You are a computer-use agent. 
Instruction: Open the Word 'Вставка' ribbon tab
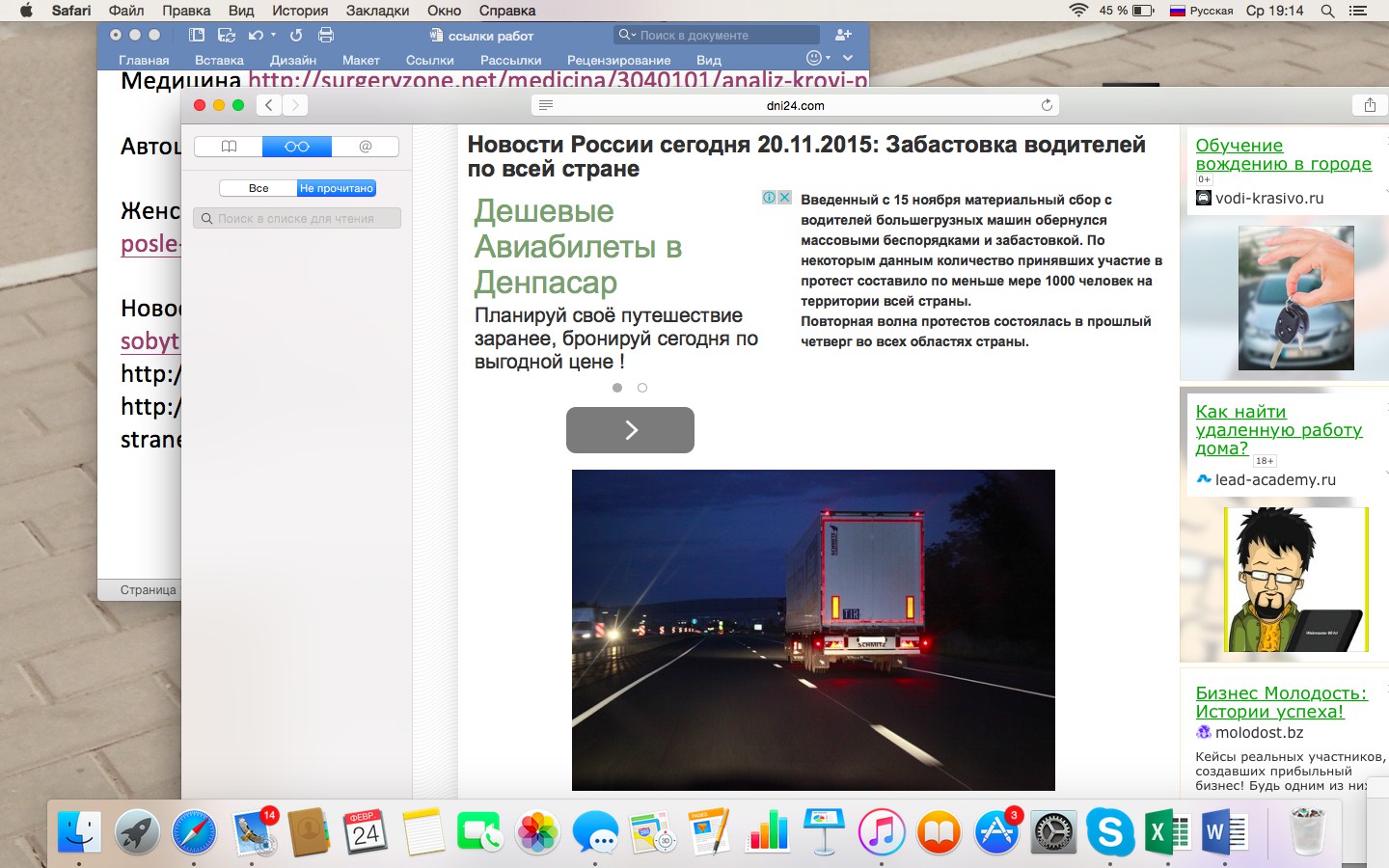click(219, 60)
